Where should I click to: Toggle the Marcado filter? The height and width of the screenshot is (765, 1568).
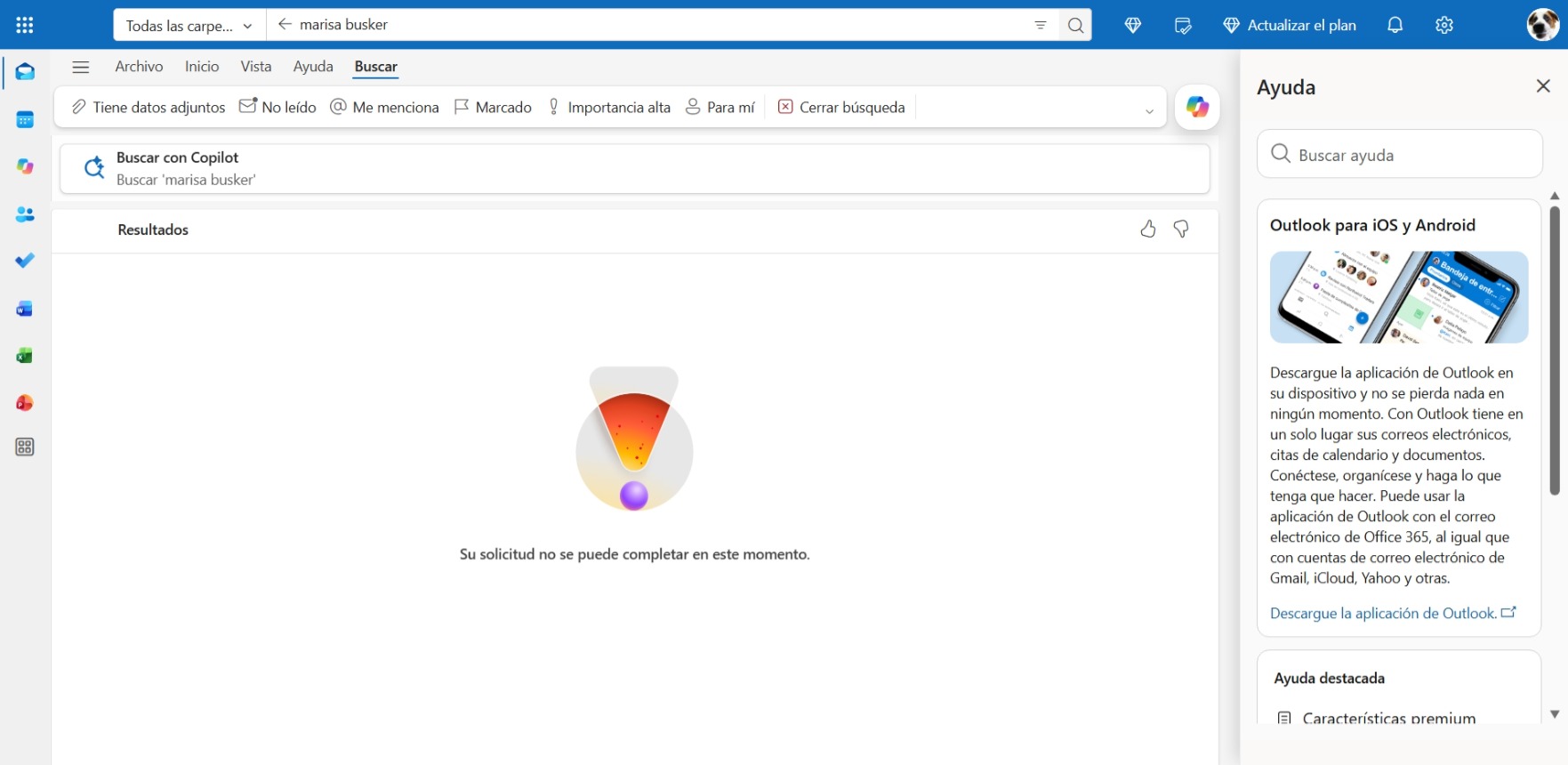(493, 108)
